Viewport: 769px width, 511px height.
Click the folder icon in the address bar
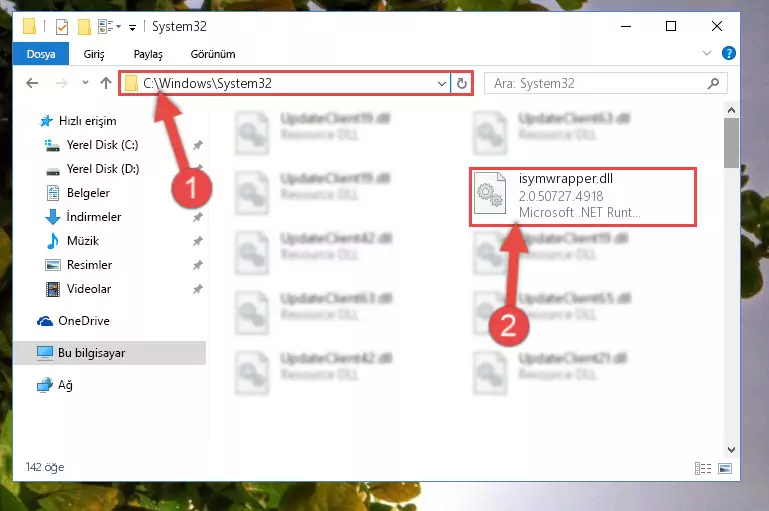[x=131, y=83]
